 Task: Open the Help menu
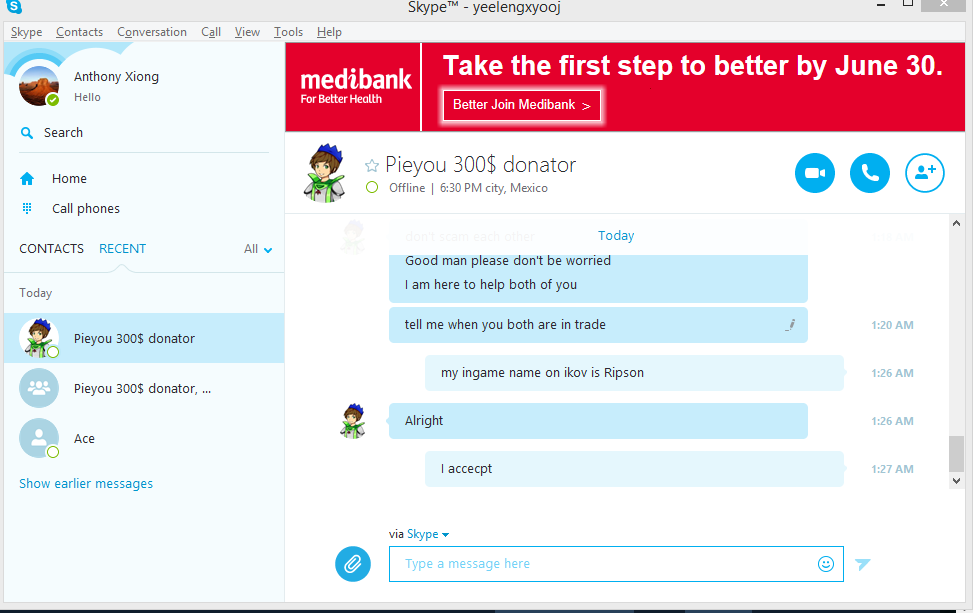(330, 32)
